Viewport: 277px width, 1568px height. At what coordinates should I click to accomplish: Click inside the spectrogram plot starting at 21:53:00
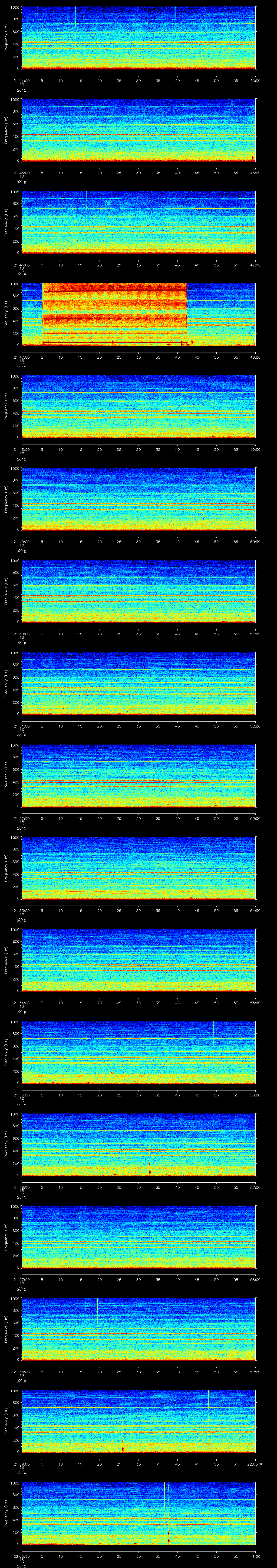click(139, 868)
